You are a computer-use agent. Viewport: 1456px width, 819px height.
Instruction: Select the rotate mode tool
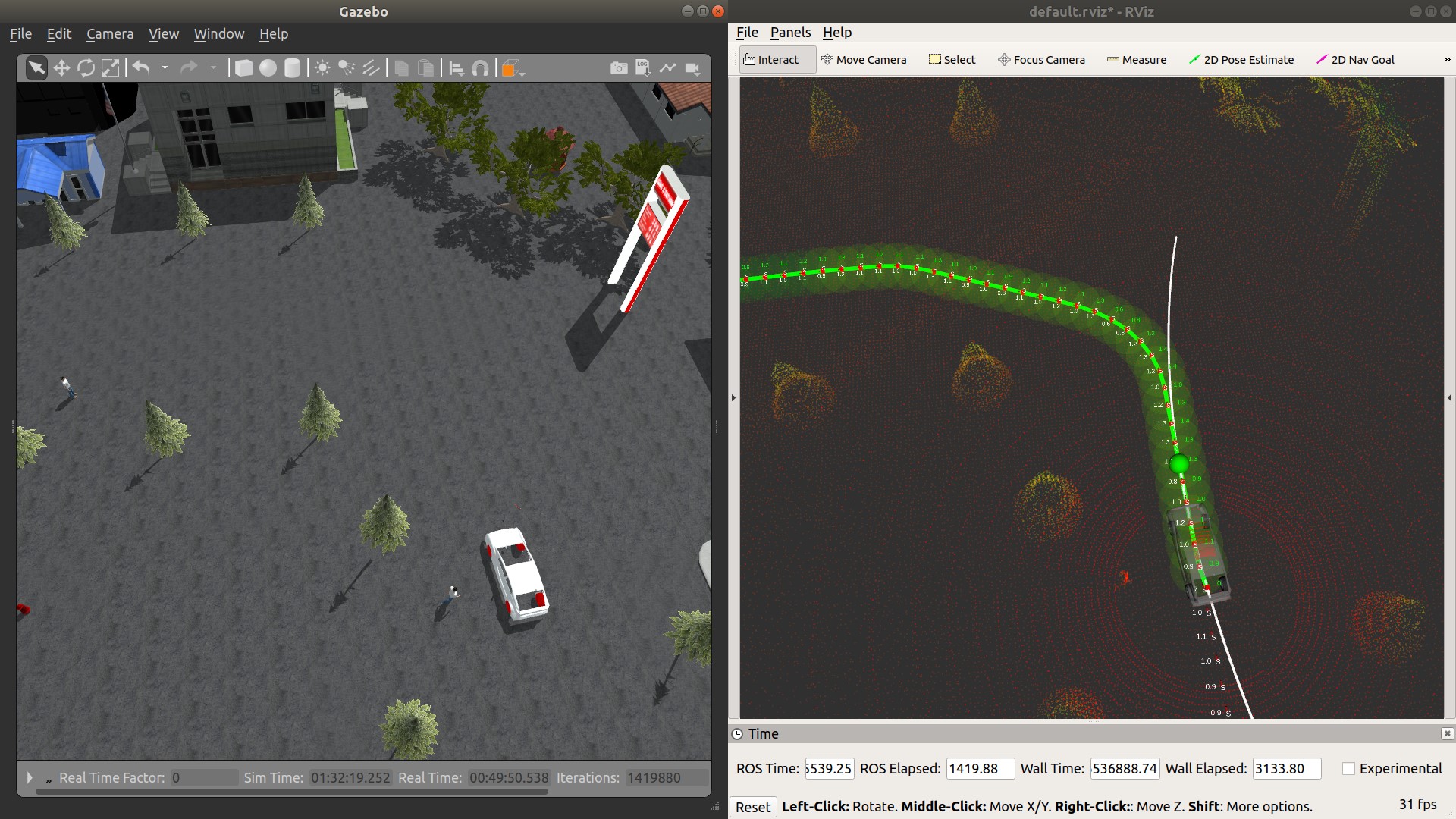point(86,68)
